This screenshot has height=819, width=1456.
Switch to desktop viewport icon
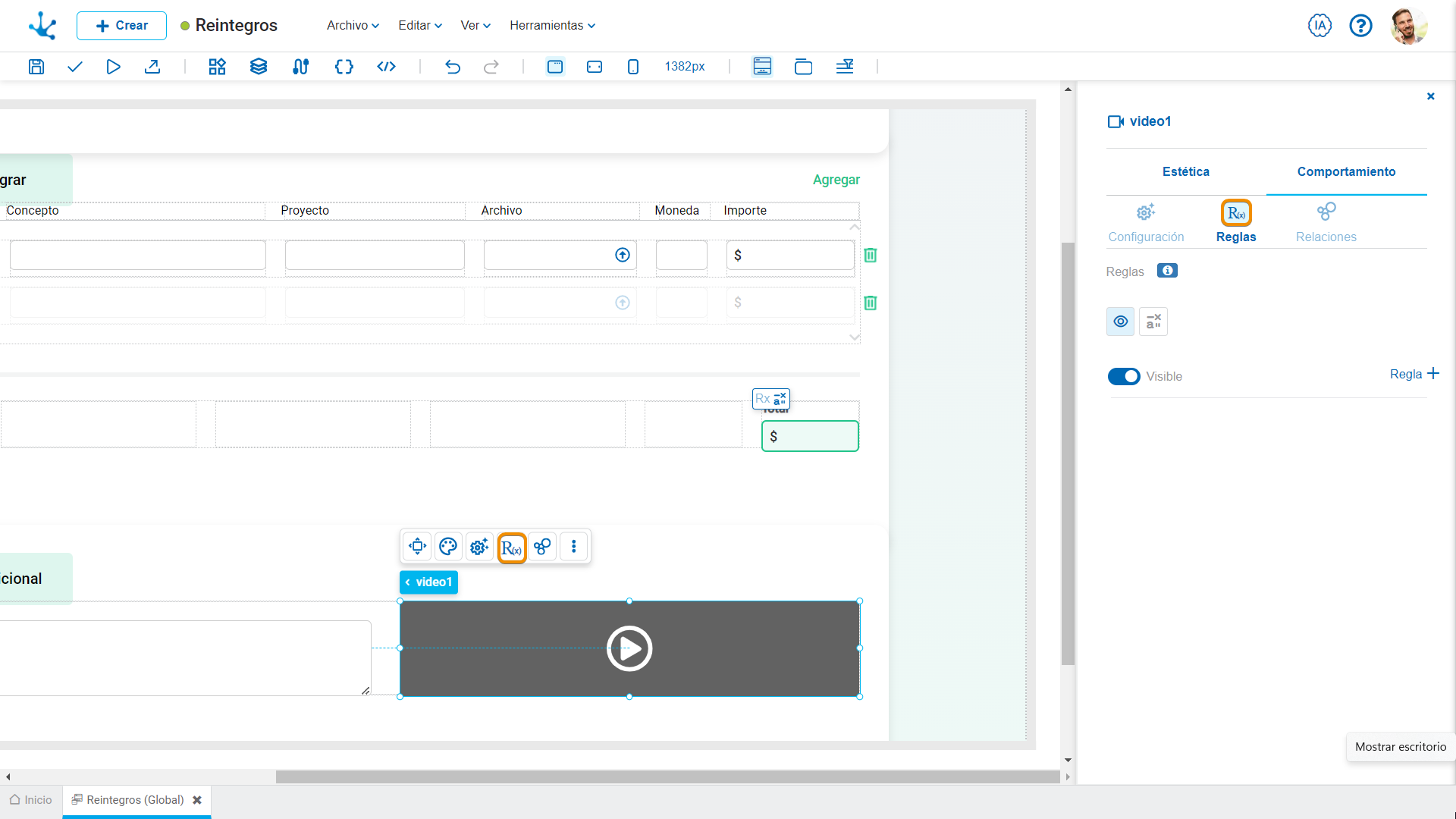[555, 67]
